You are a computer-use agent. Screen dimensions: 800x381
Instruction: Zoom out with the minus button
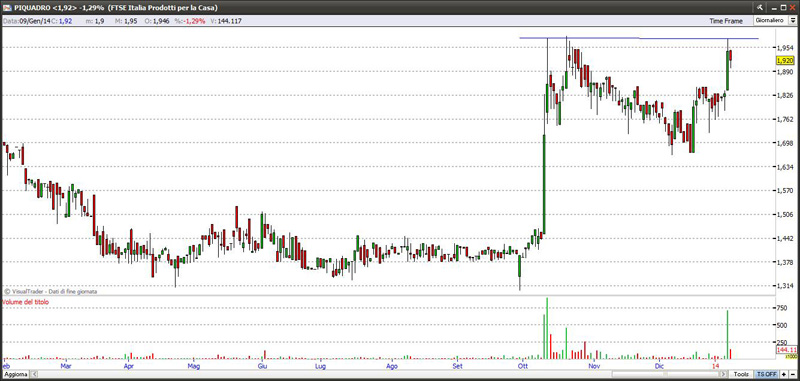792,374
